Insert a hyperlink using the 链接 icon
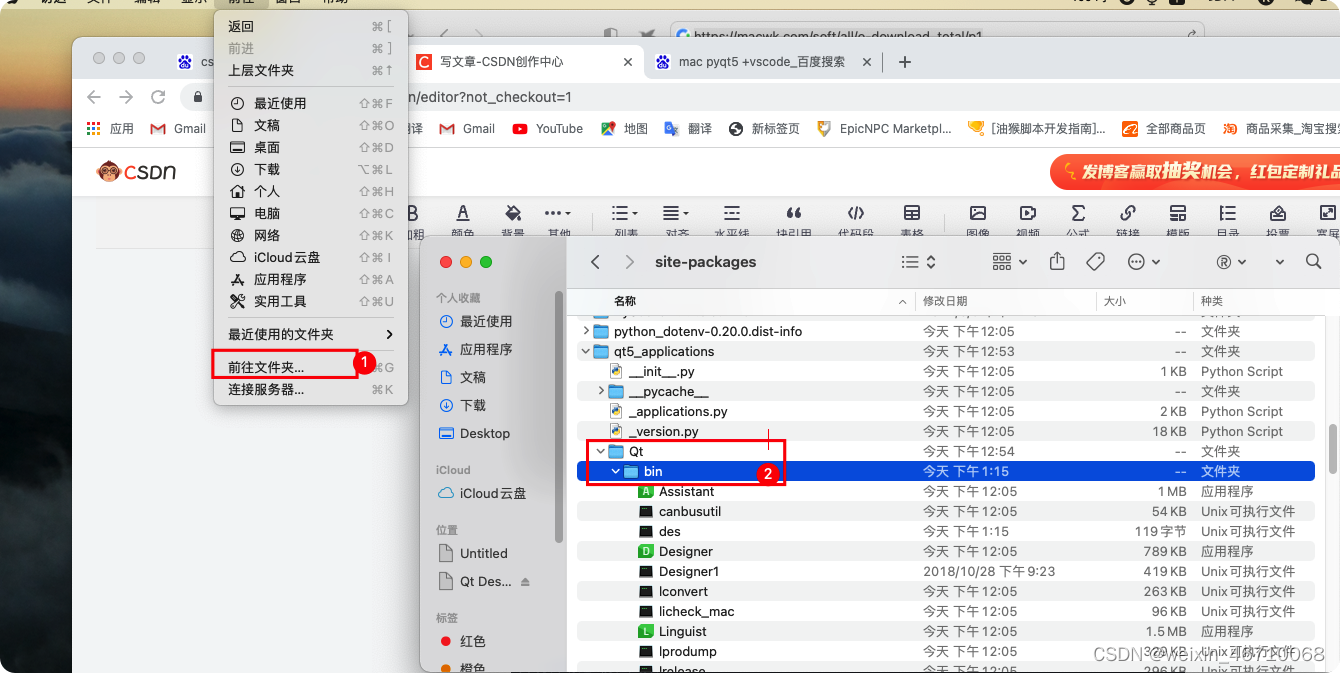Screen dimensions: 1340x673 [1127, 215]
